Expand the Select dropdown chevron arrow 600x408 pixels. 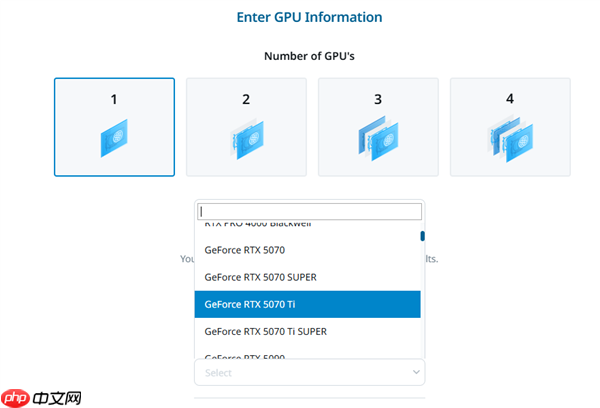click(x=416, y=372)
